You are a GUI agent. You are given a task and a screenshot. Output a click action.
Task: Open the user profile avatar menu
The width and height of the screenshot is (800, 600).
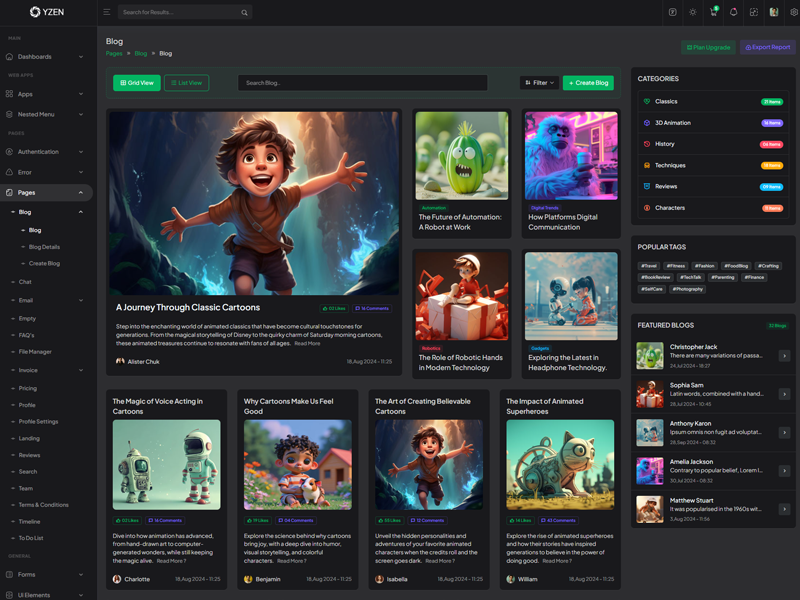tap(773, 12)
